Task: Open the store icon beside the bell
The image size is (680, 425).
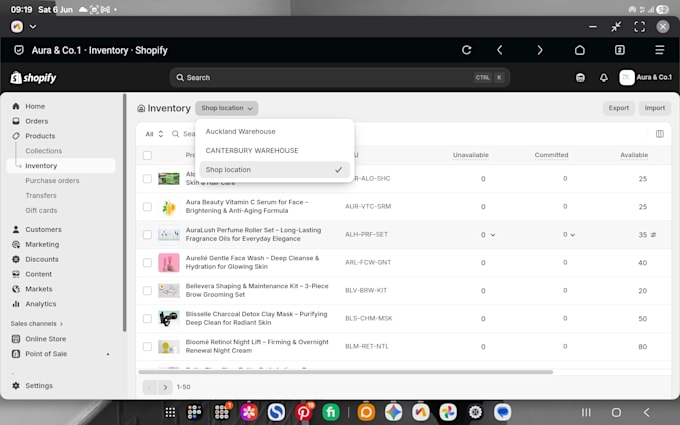Action: (580, 78)
